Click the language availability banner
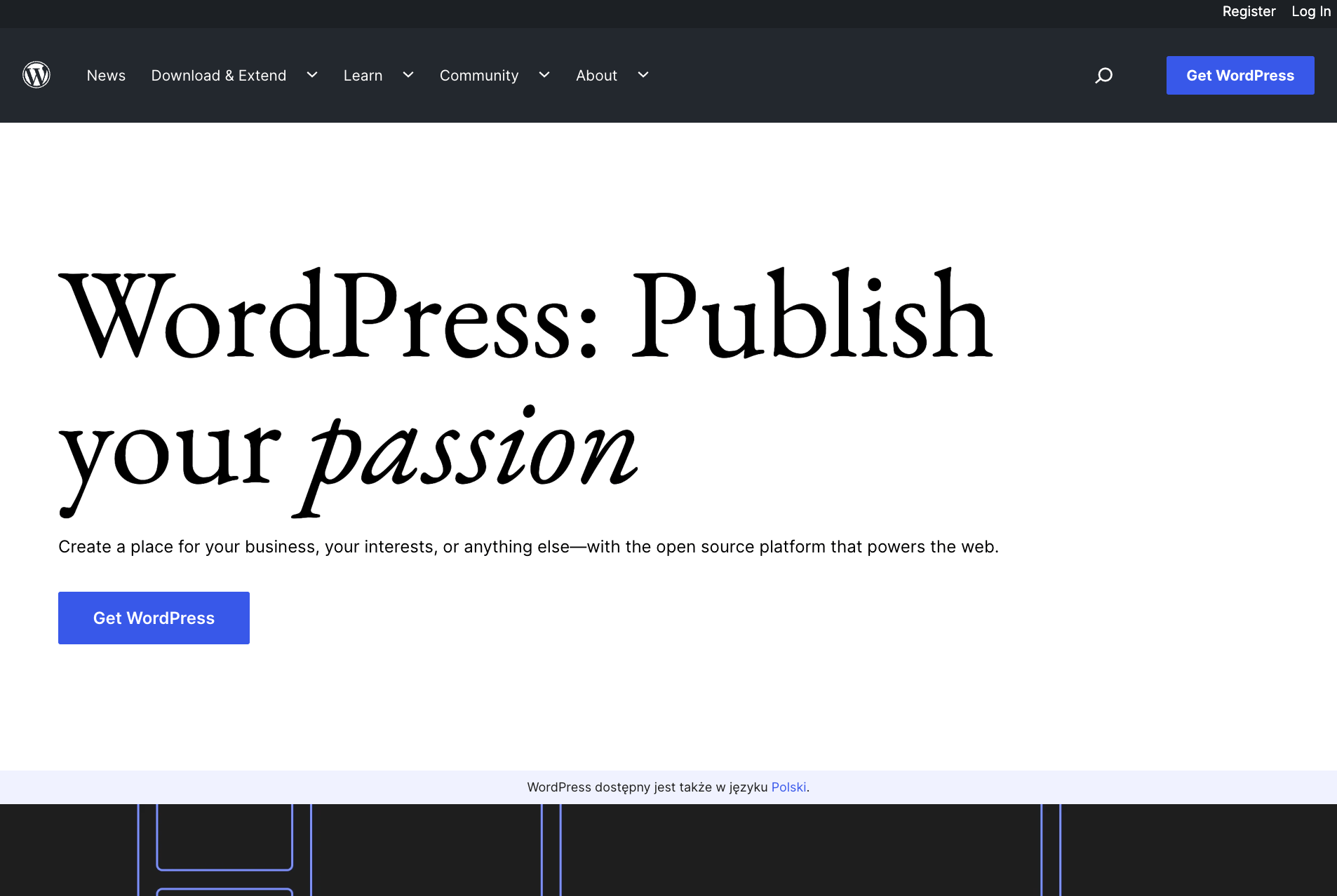Screen dimensions: 1337x896 coord(668,787)
